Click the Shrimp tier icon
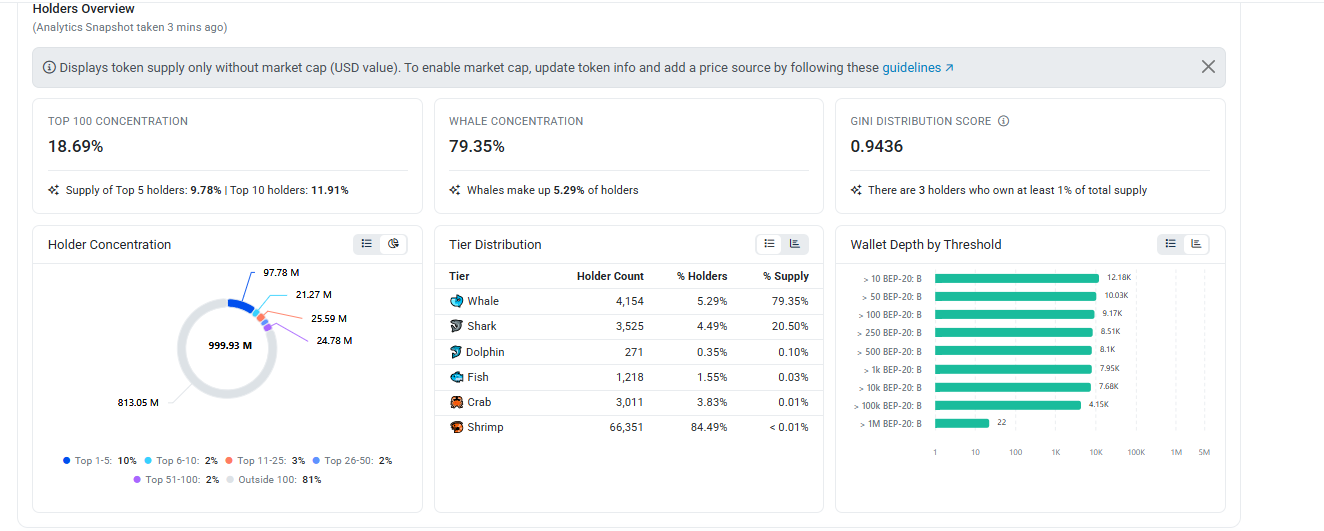The width and height of the screenshot is (1324, 531). 457,427
